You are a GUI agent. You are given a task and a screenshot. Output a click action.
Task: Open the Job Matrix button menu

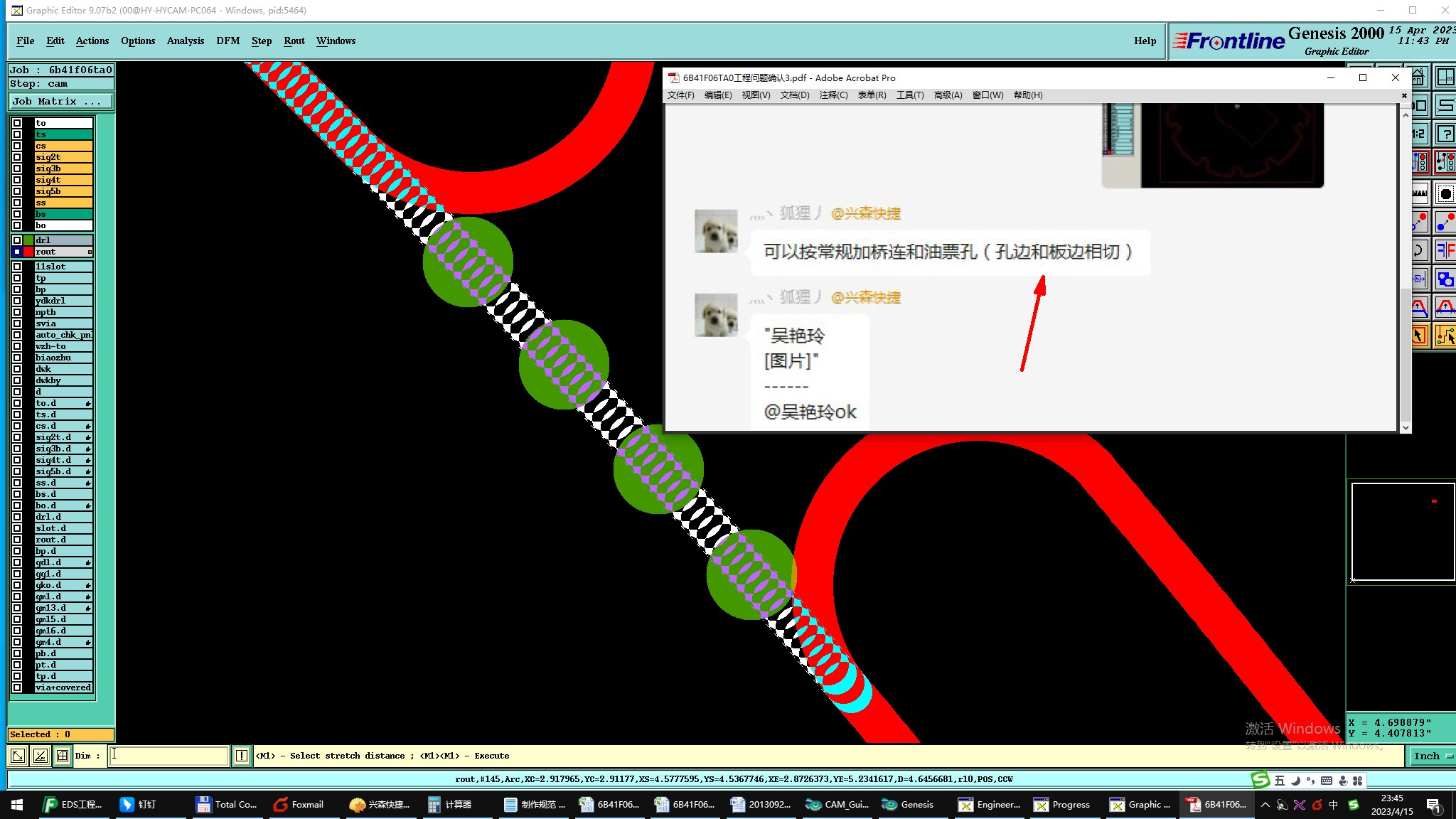(60, 102)
